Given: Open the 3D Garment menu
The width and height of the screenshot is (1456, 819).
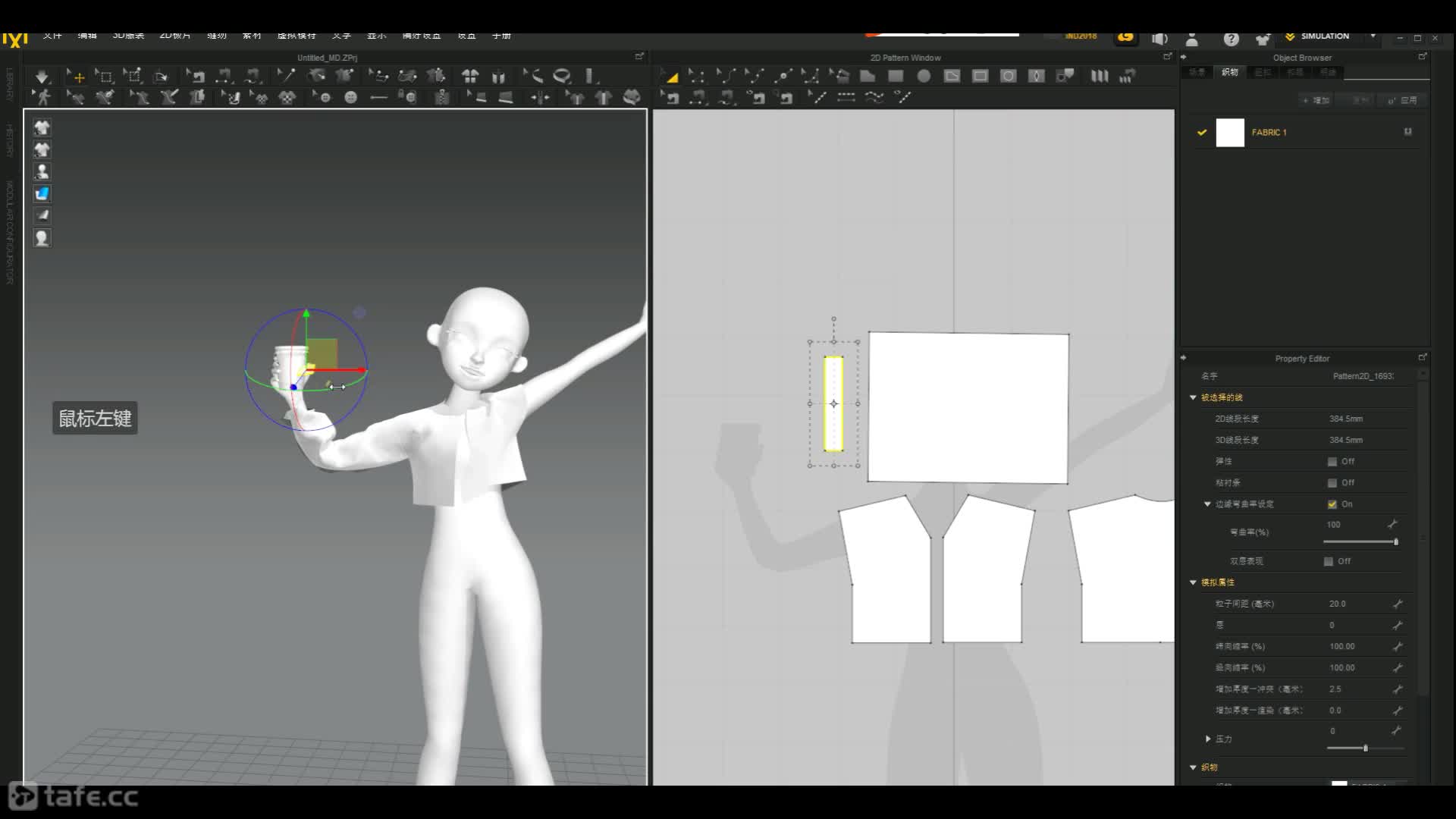Looking at the screenshot, I should point(128,36).
